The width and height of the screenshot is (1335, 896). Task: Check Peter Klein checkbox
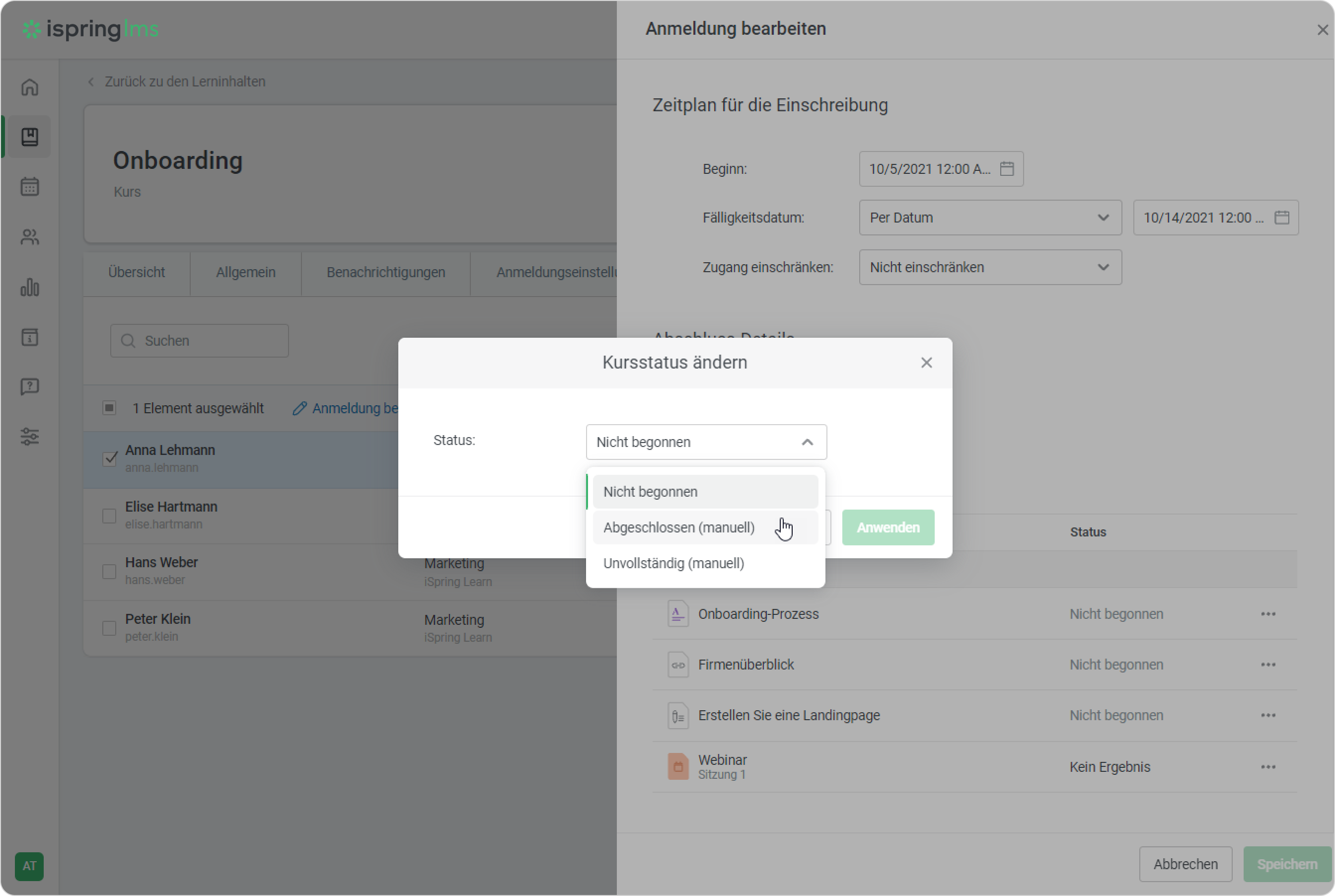(x=109, y=628)
